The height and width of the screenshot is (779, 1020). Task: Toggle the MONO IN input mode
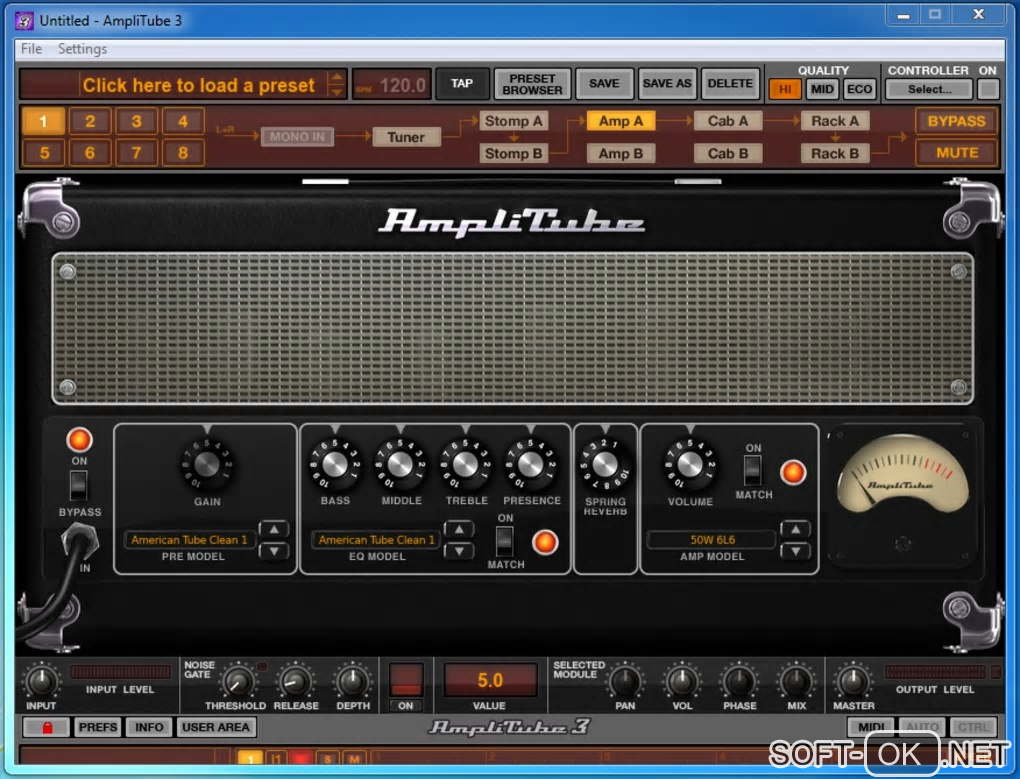click(297, 137)
